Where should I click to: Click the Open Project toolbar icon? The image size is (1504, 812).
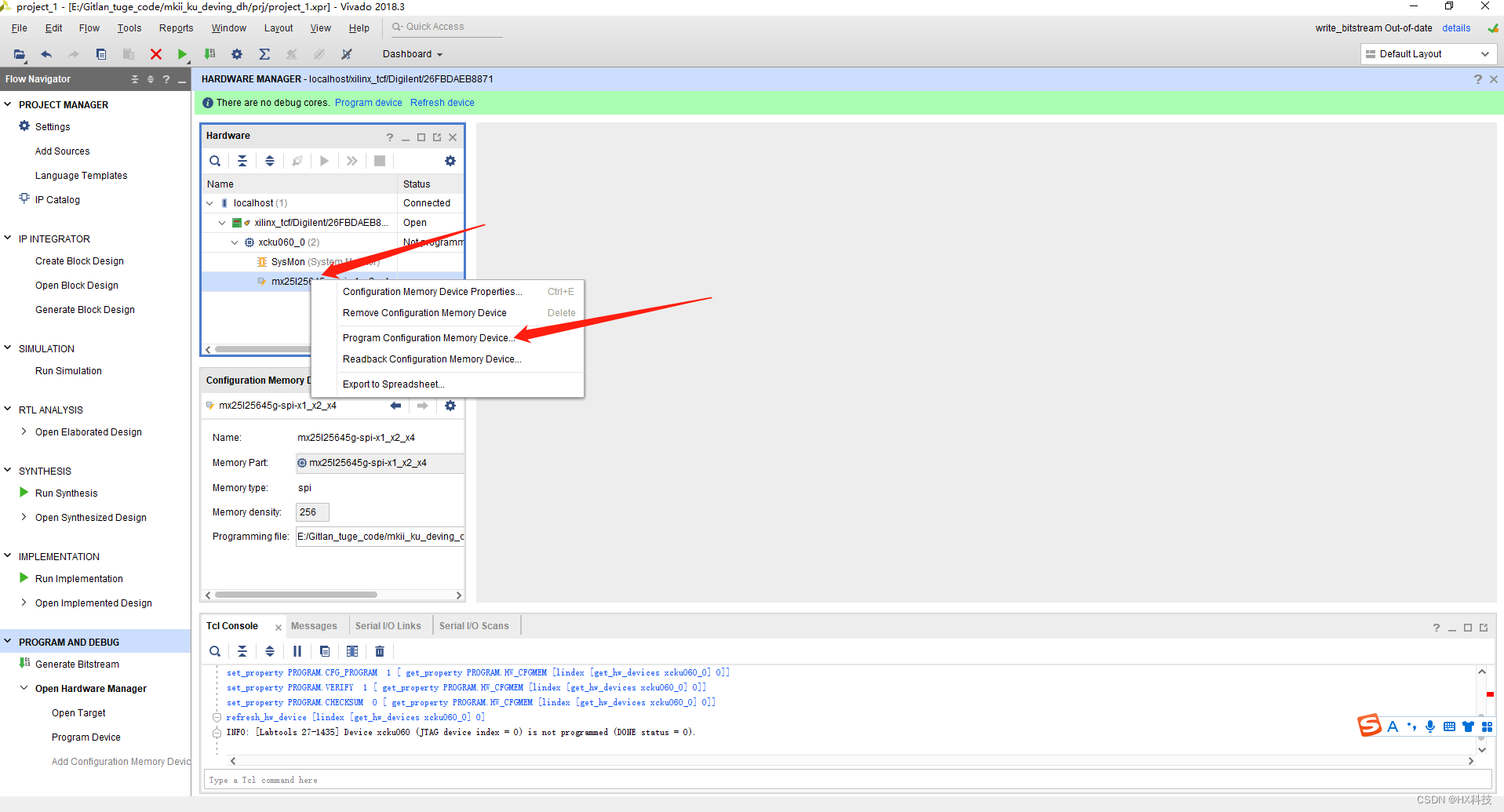point(20,54)
